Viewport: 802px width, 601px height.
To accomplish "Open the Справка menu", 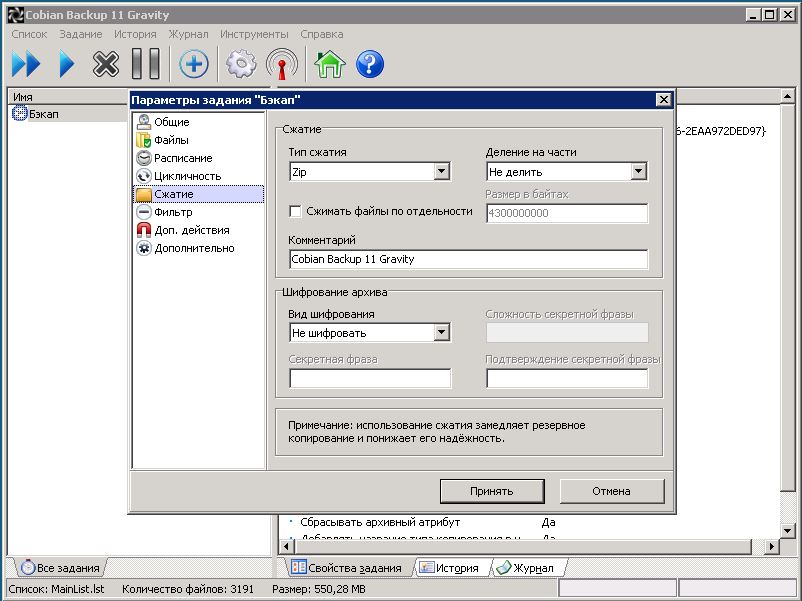I will click(x=322, y=34).
